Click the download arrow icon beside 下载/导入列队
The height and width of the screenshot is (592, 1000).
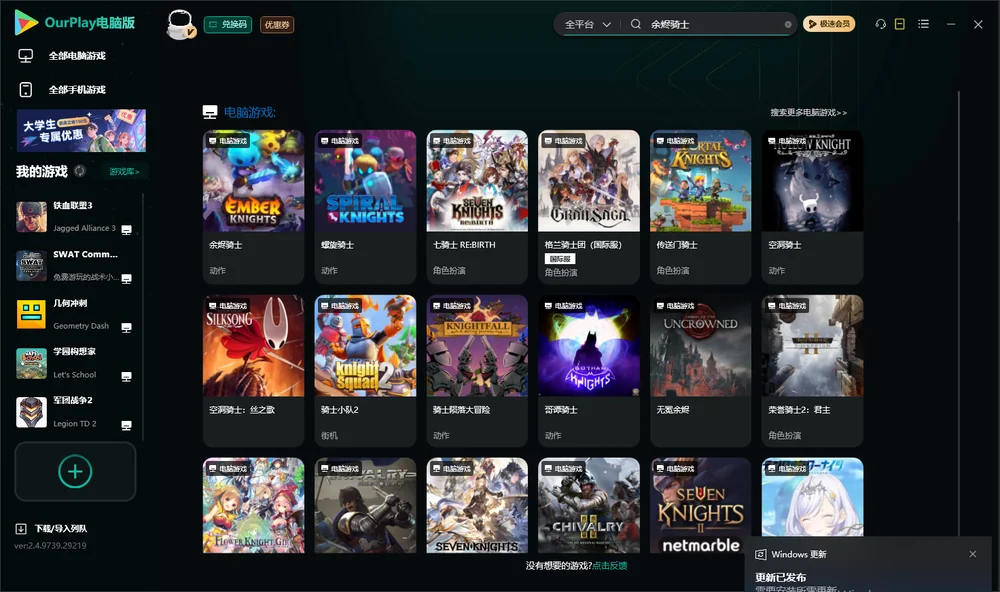pos(21,529)
